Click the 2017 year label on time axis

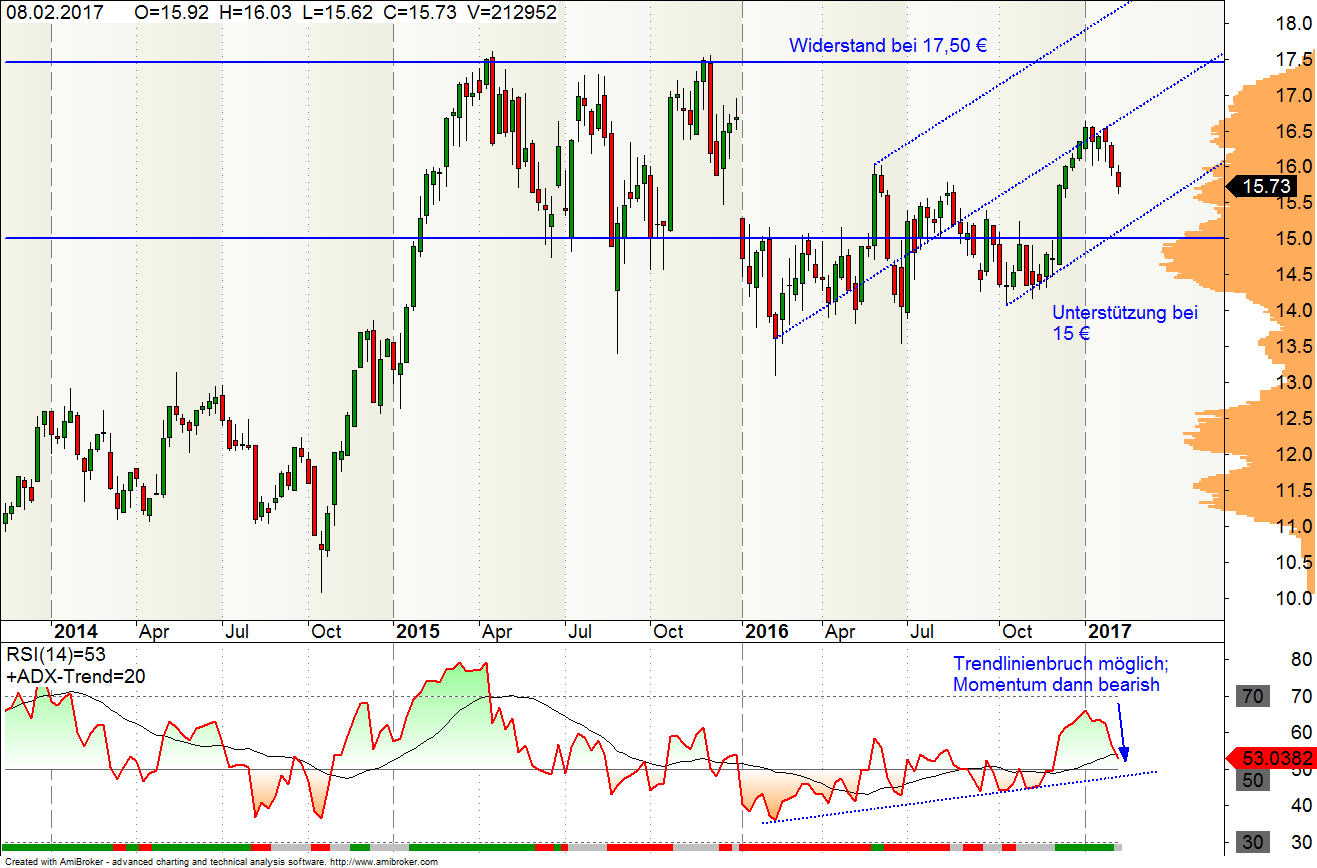(1109, 631)
